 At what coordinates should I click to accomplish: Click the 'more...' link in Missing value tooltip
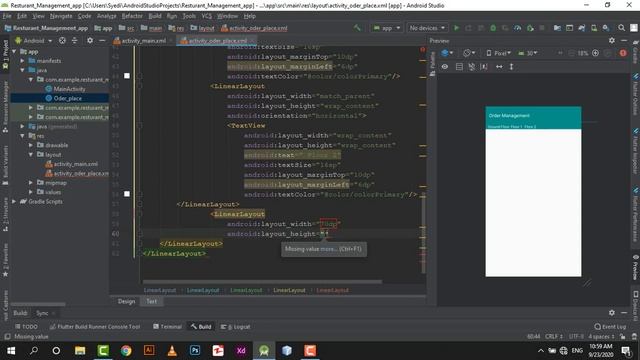(329, 249)
